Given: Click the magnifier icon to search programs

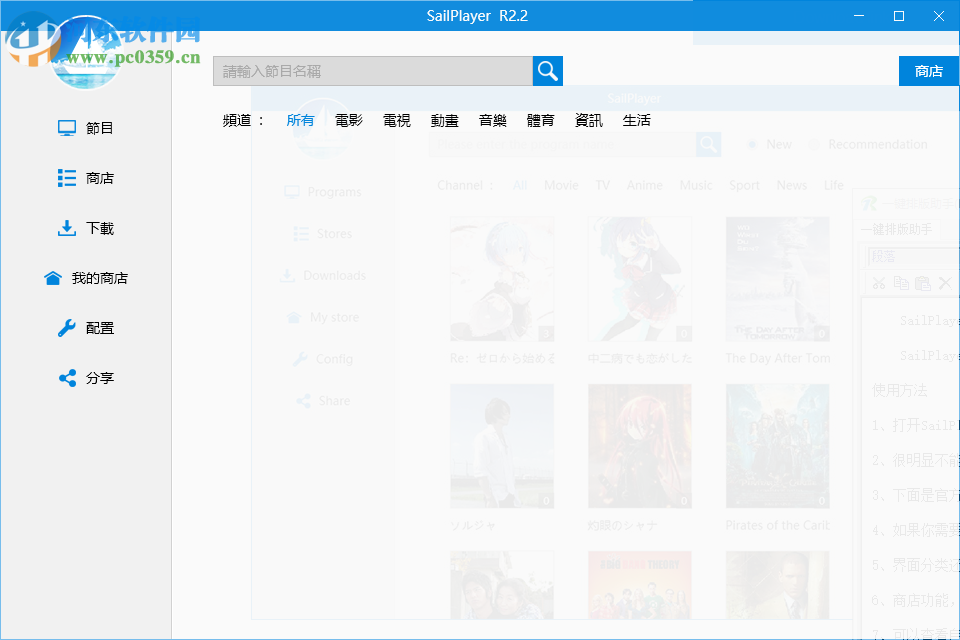Looking at the screenshot, I should [546, 71].
